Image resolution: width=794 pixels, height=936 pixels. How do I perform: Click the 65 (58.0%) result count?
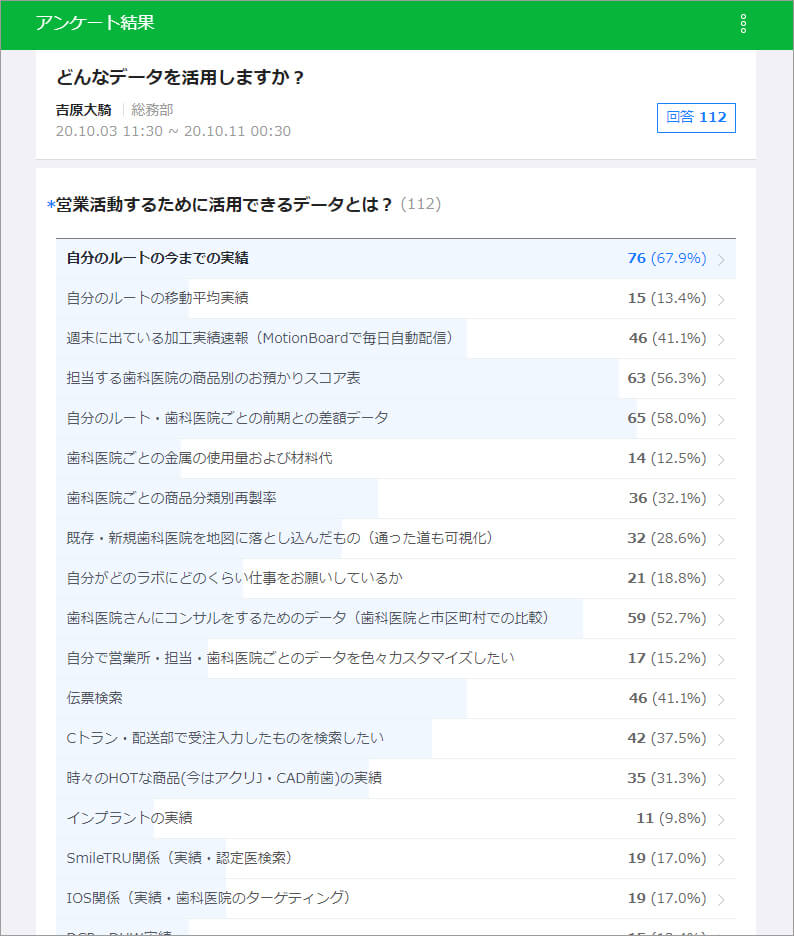[x=666, y=418]
